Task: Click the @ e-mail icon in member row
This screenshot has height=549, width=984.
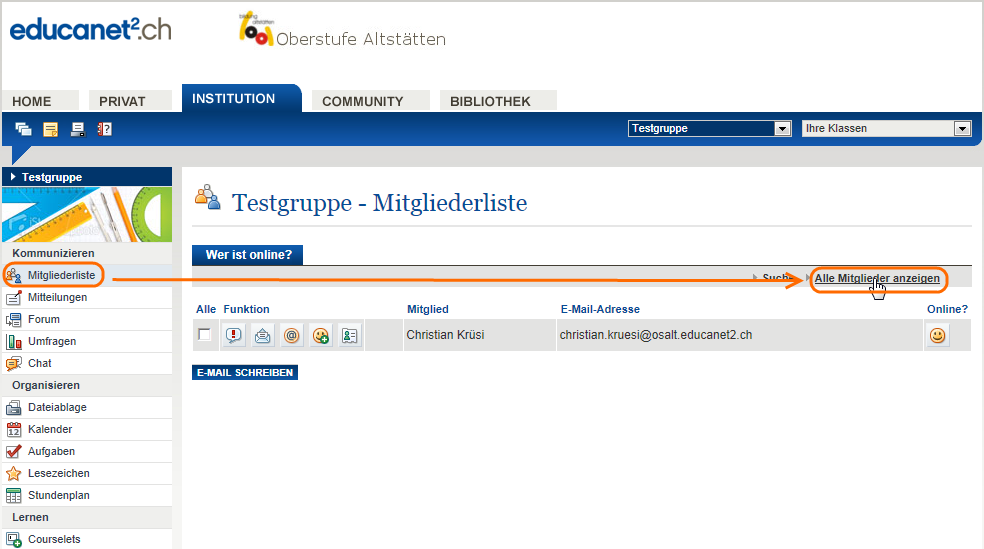Action: click(x=291, y=336)
